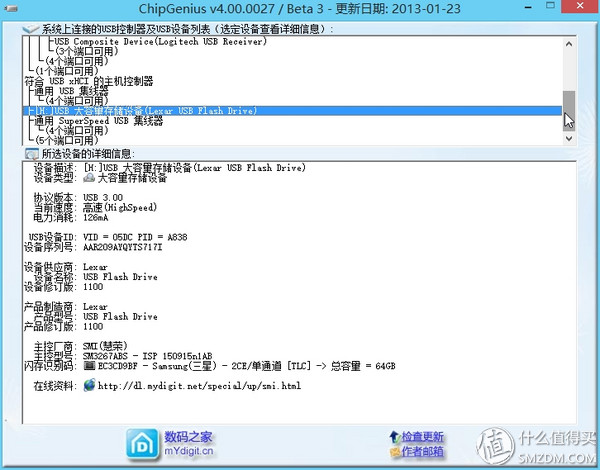Click the myDigit house logo icon
Image resolution: width=600 pixels, height=470 pixels.
click(x=142, y=444)
